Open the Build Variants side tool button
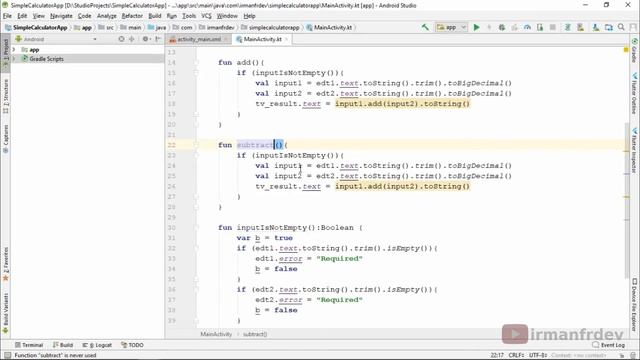Image resolution: width=640 pixels, height=360 pixels. coord(6,313)
